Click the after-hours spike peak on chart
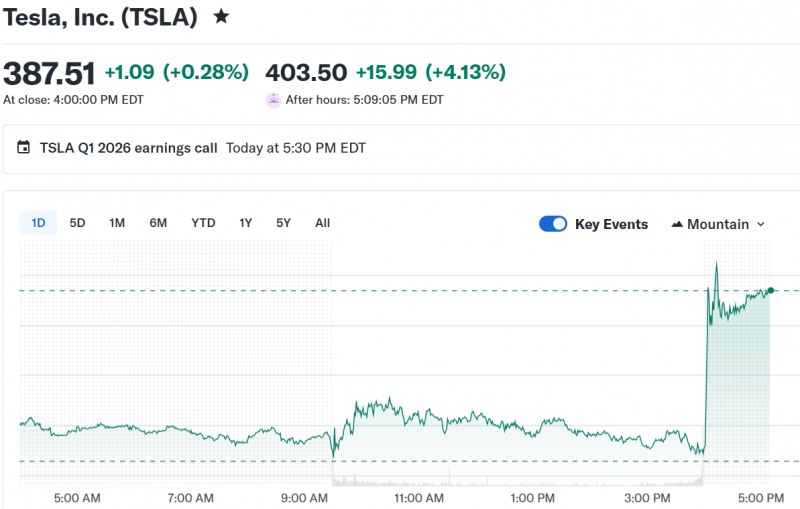 point(716,264)
